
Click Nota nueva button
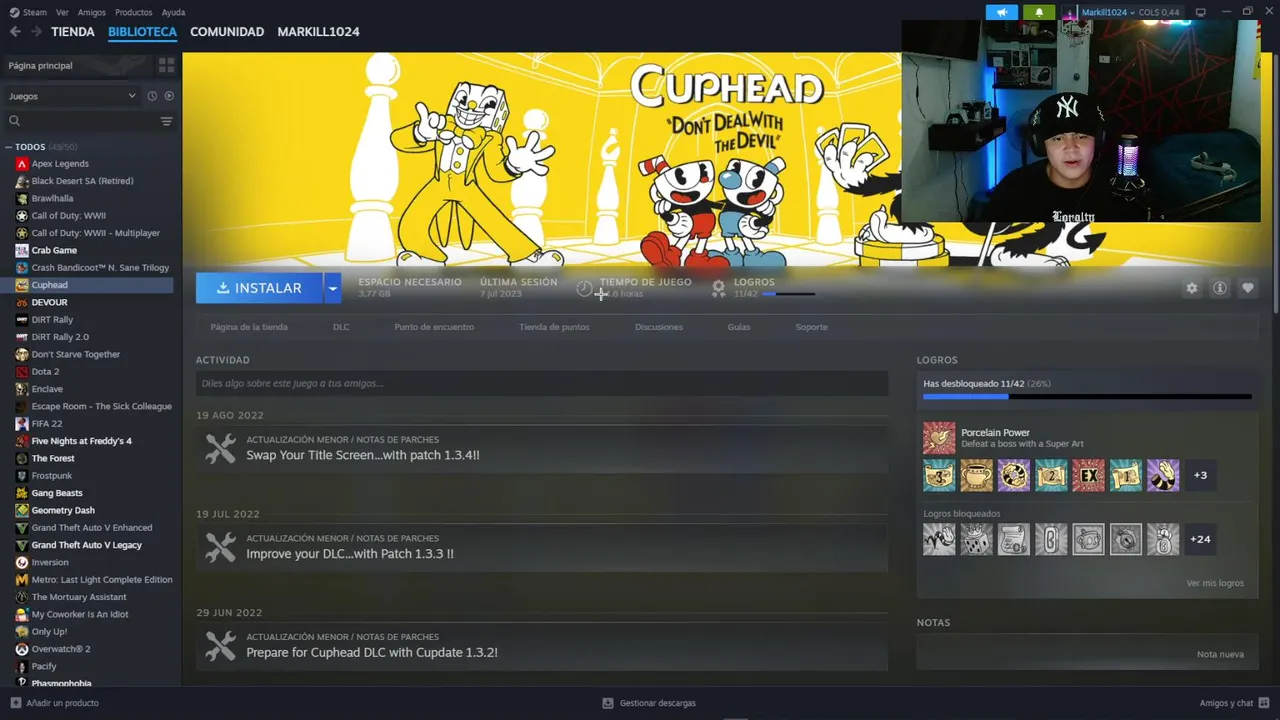pyautogui.click(x=1220, y=654)
